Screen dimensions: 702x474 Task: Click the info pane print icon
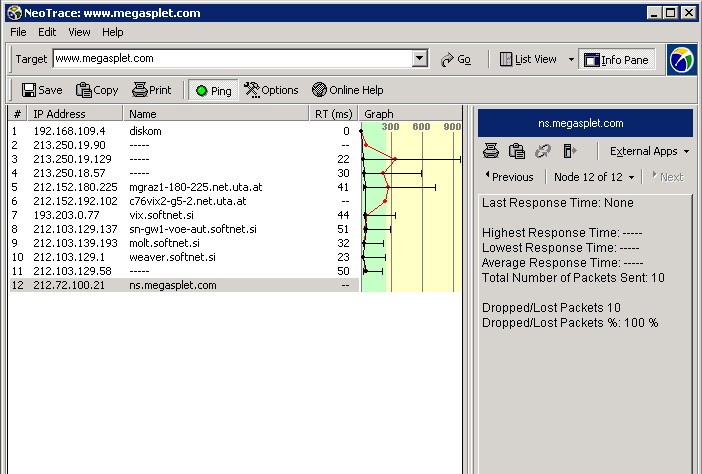(x=491, y=151)
